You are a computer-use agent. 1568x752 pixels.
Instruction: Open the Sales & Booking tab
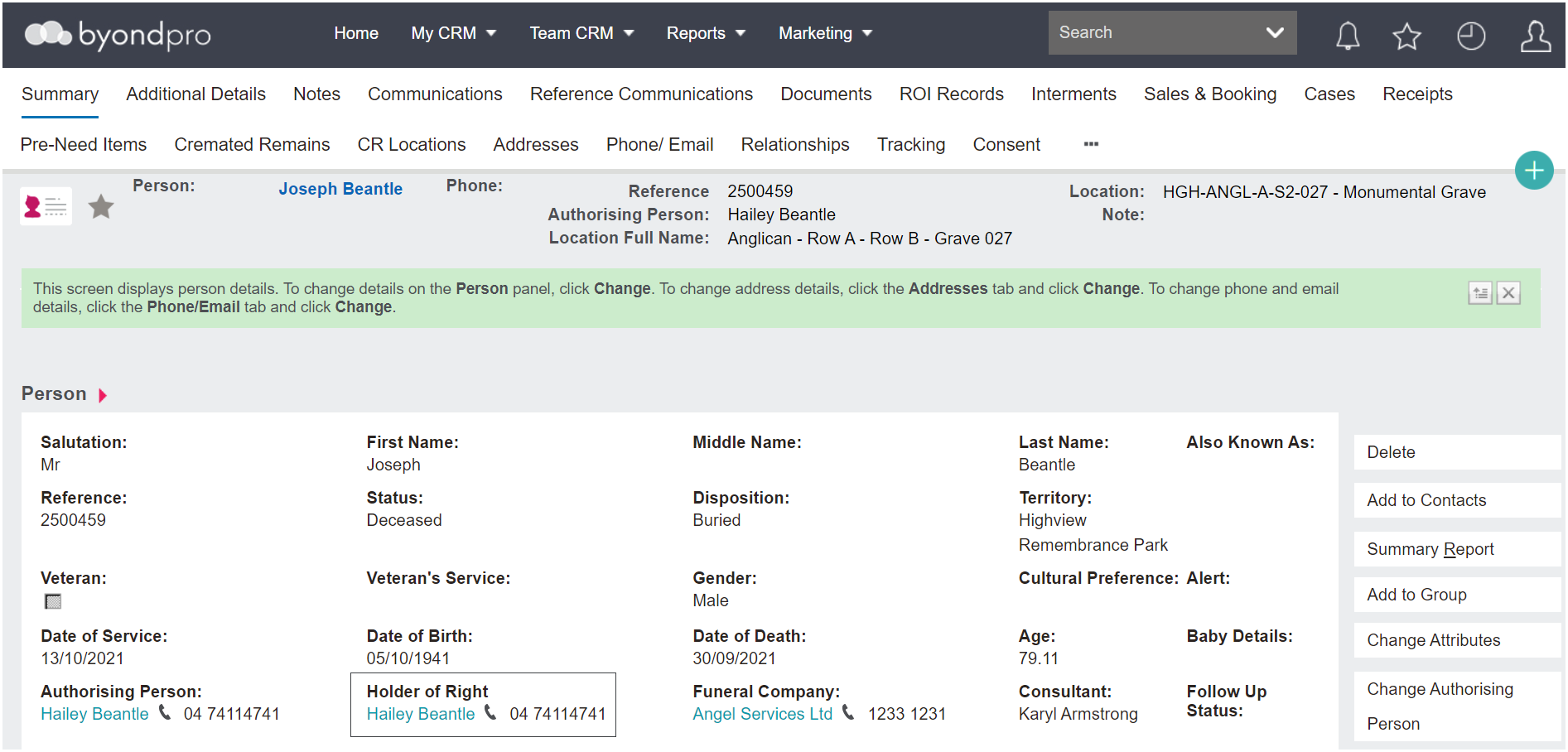[1210, 94]
